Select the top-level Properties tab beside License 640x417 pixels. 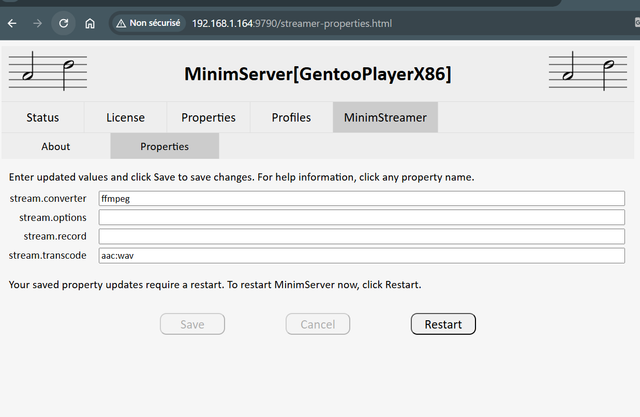[x=208, y=117]
